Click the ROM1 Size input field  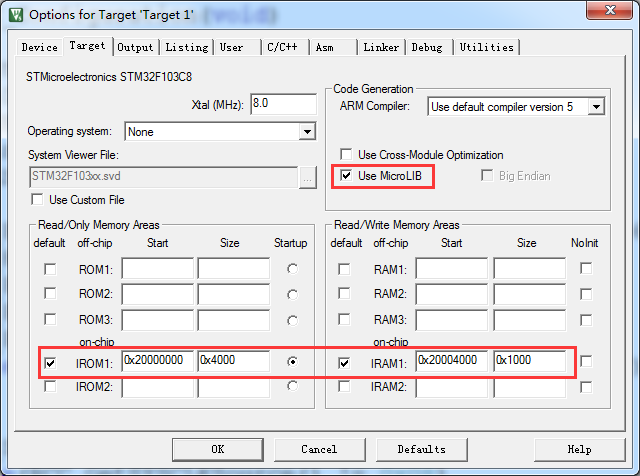point(234,268)
